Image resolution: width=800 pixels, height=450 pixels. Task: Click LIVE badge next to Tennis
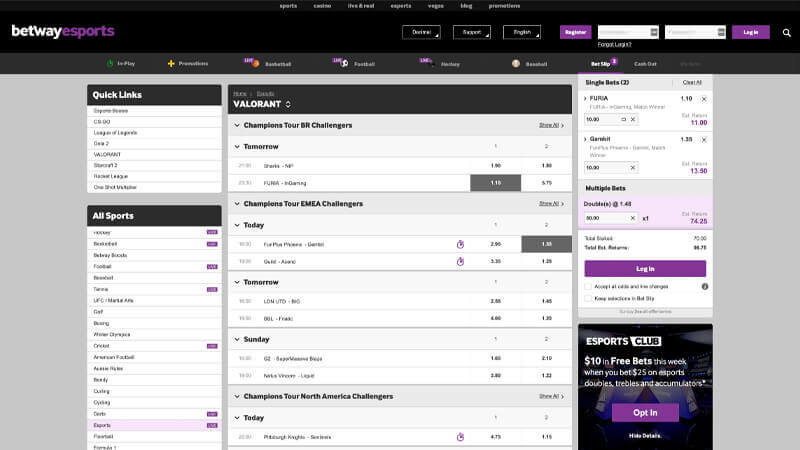click(212, 290)
